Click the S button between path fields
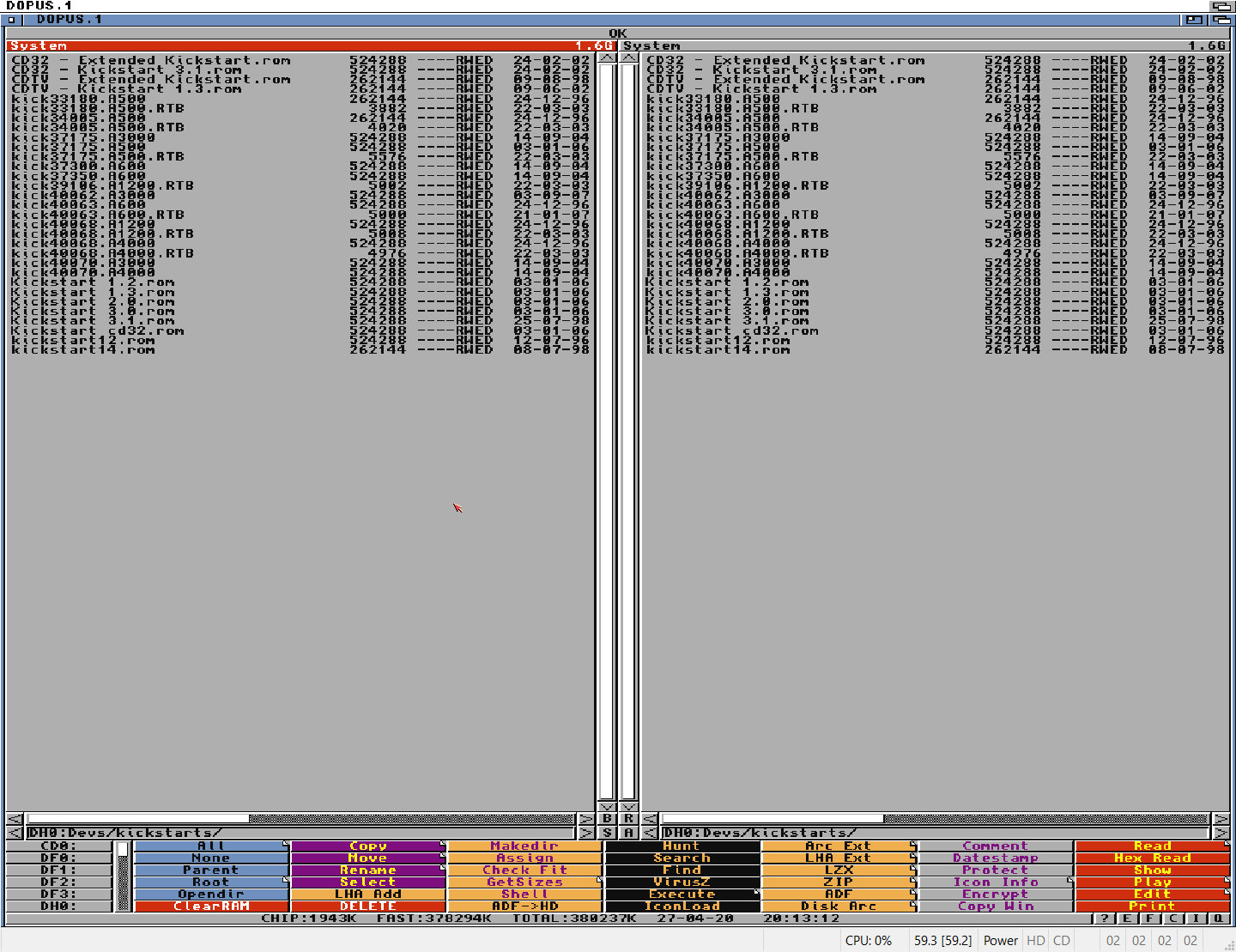1236x952 pixels. point(608,833)
